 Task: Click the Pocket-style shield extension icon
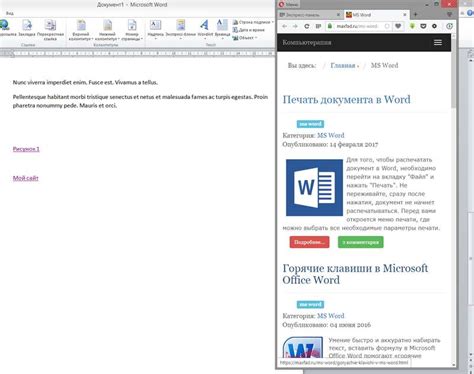(x=423, y=26)
